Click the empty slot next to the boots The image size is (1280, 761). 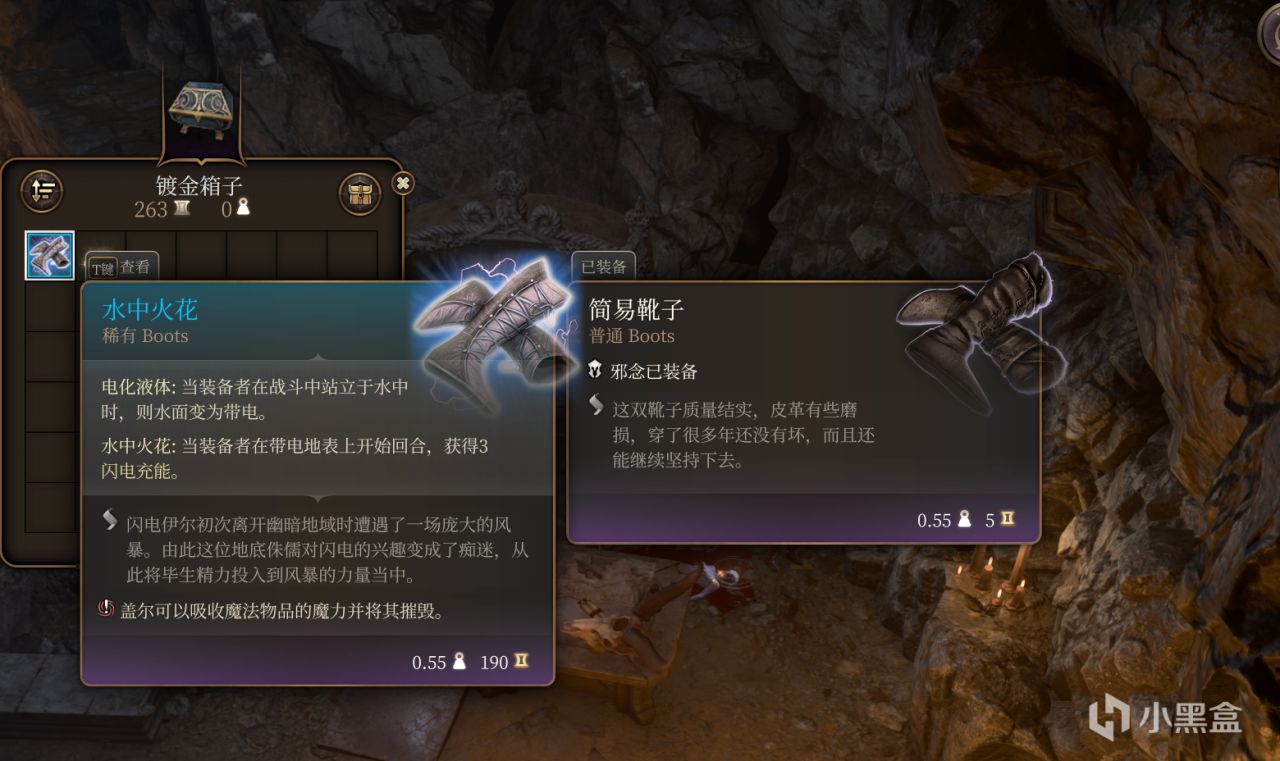coord(100,256)
